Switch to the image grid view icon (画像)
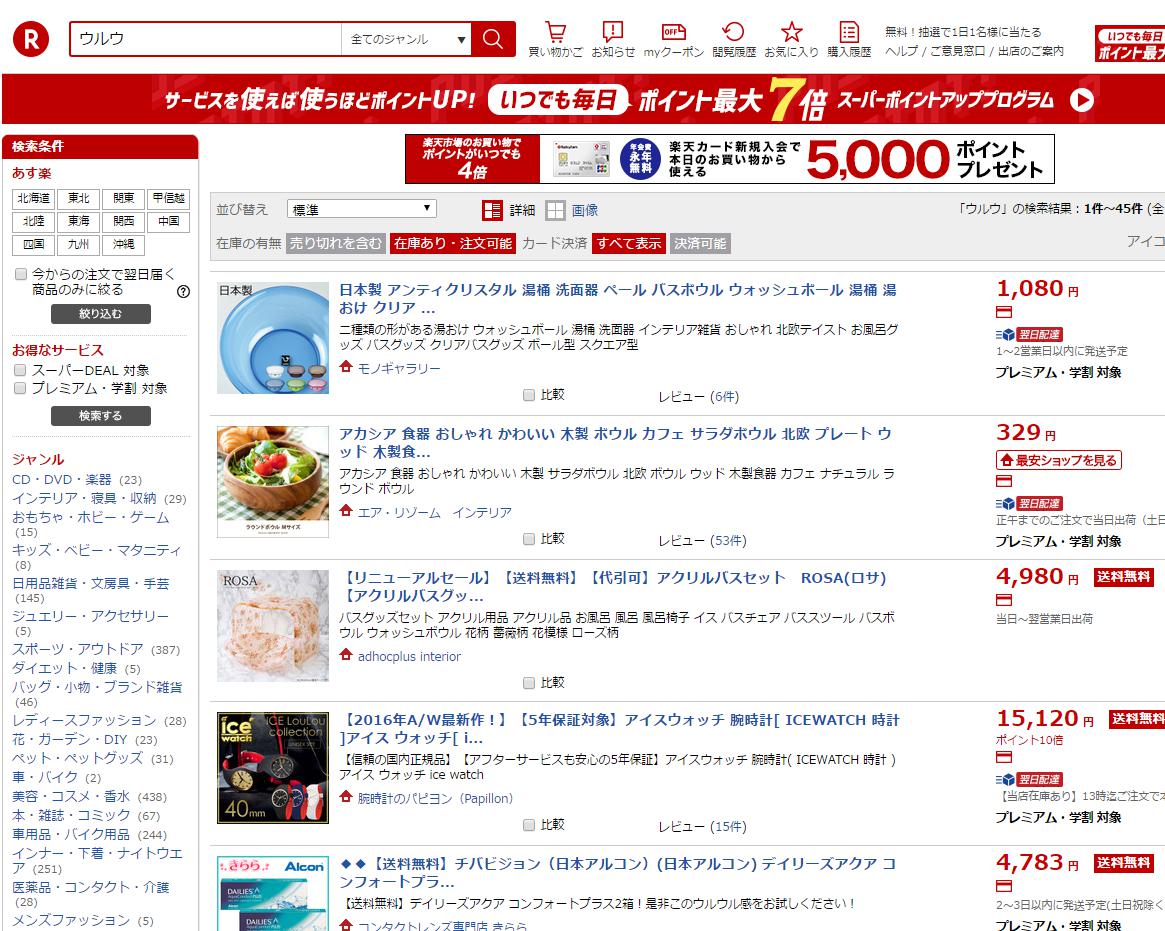This screenshot has height=931, width=1165. [x=555, y=210]
